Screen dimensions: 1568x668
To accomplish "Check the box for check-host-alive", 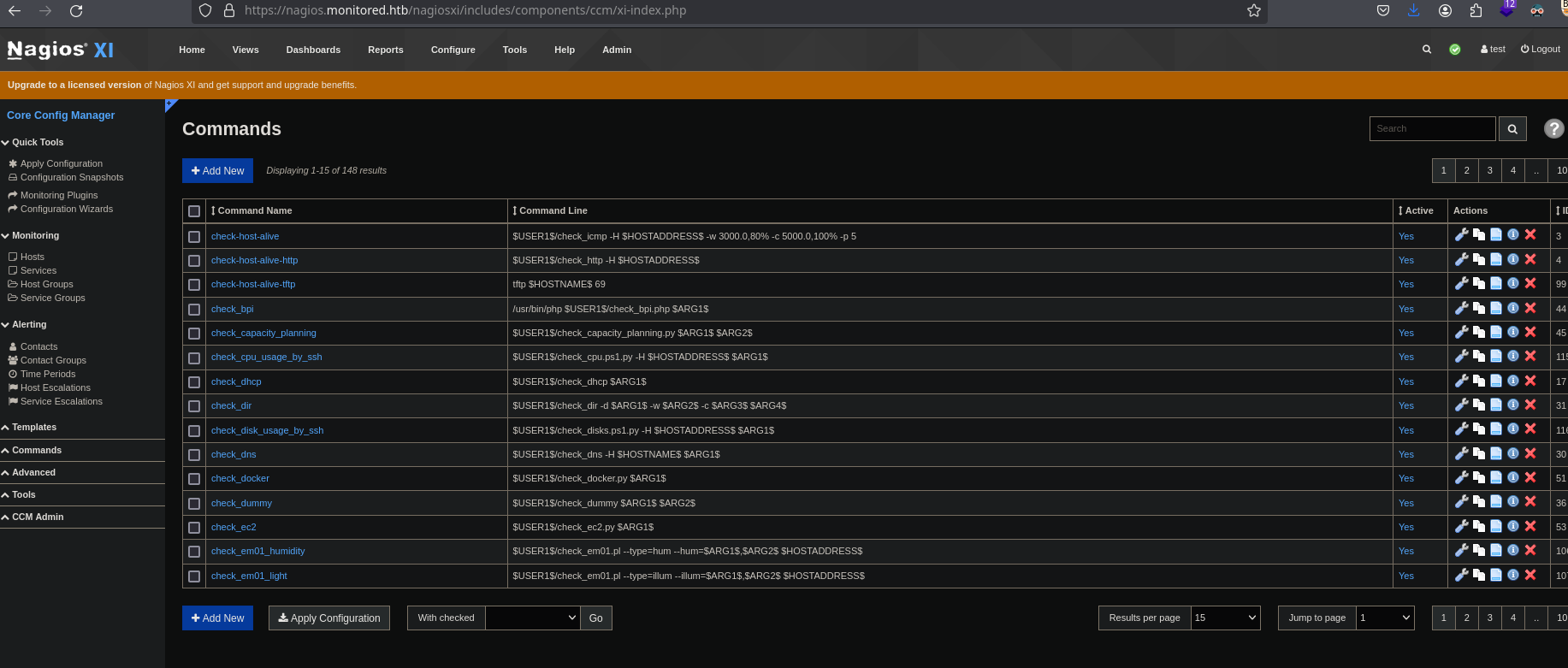I will (194, 237).
